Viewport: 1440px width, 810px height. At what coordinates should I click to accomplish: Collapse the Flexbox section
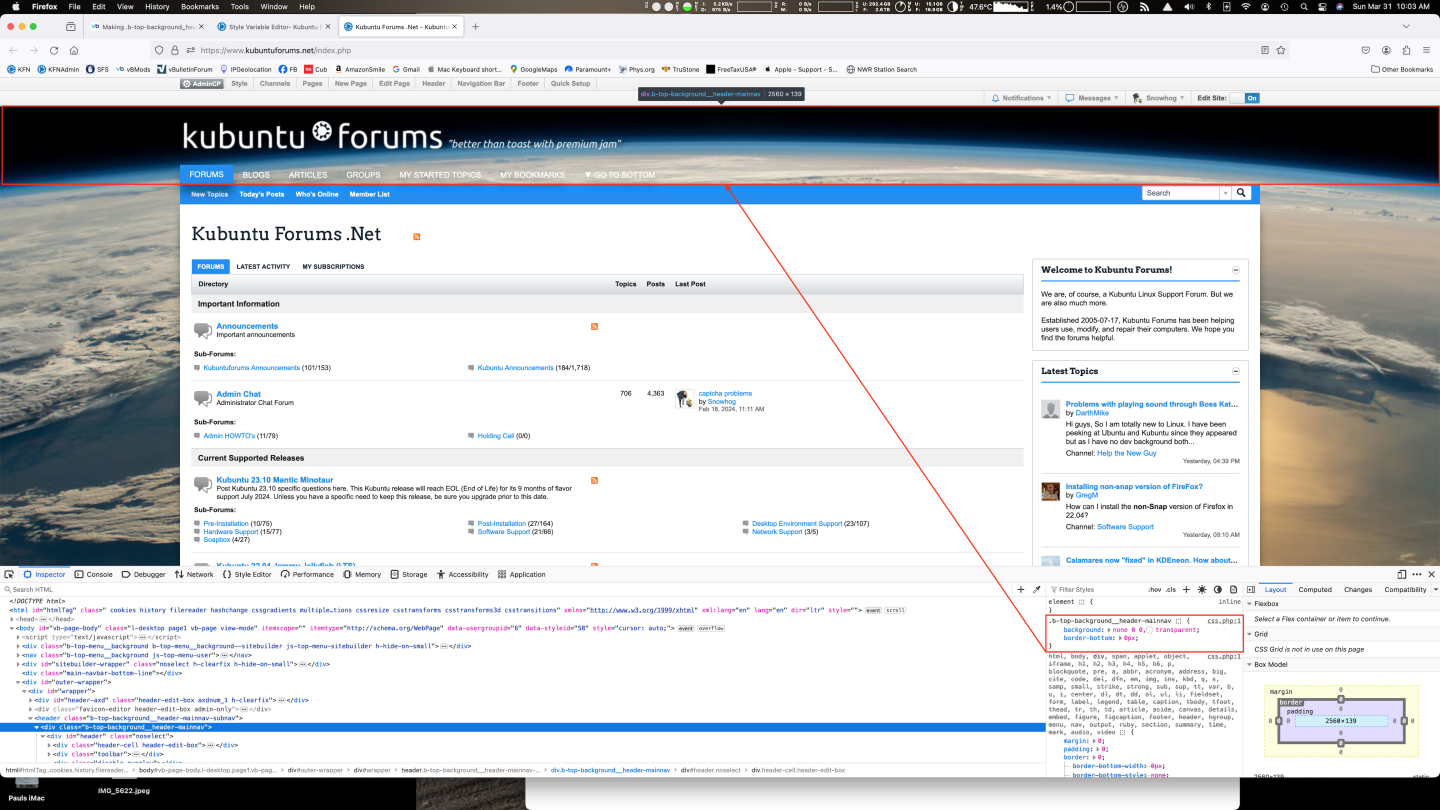pyautogui.click(x=1249, y=604)
